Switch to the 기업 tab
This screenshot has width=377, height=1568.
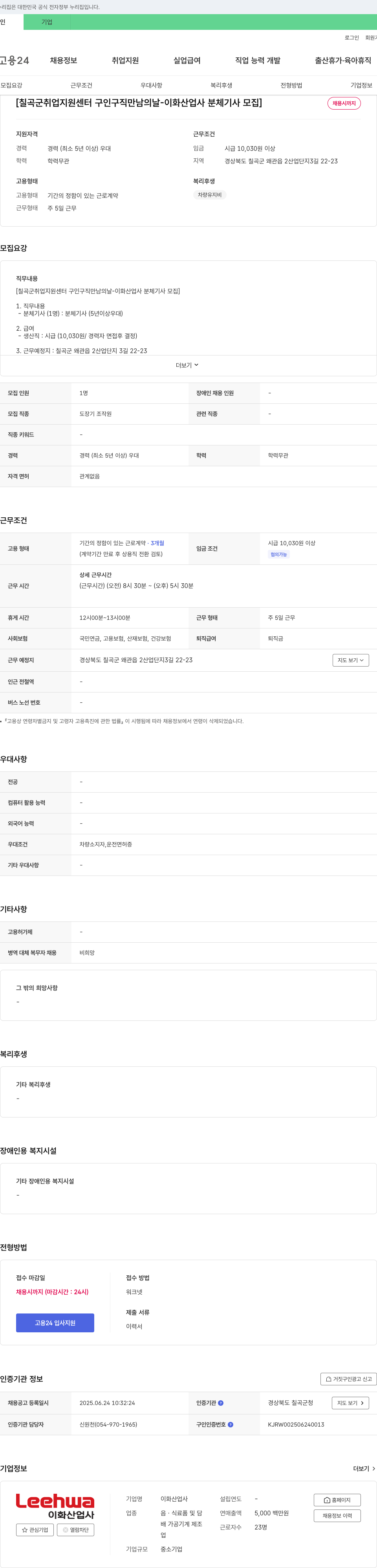pos(47,22)
